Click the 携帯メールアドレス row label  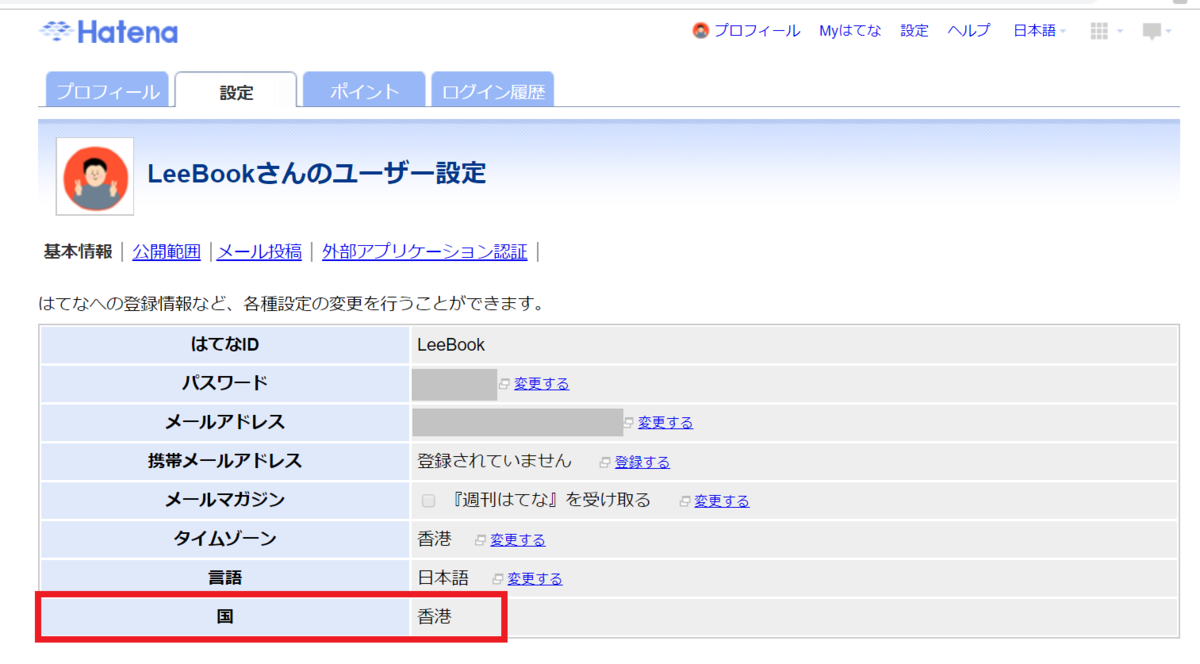(225, 462)
